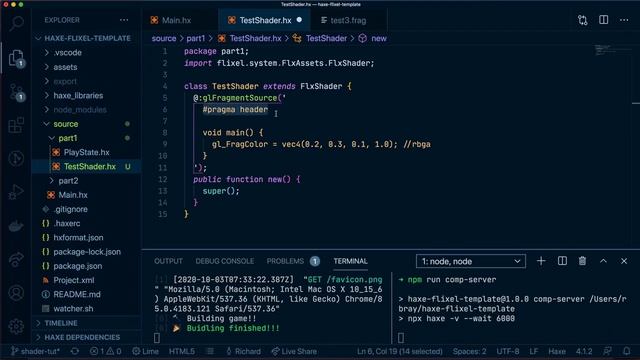Click unsaved dot on TestShader.hx tab

299,20
